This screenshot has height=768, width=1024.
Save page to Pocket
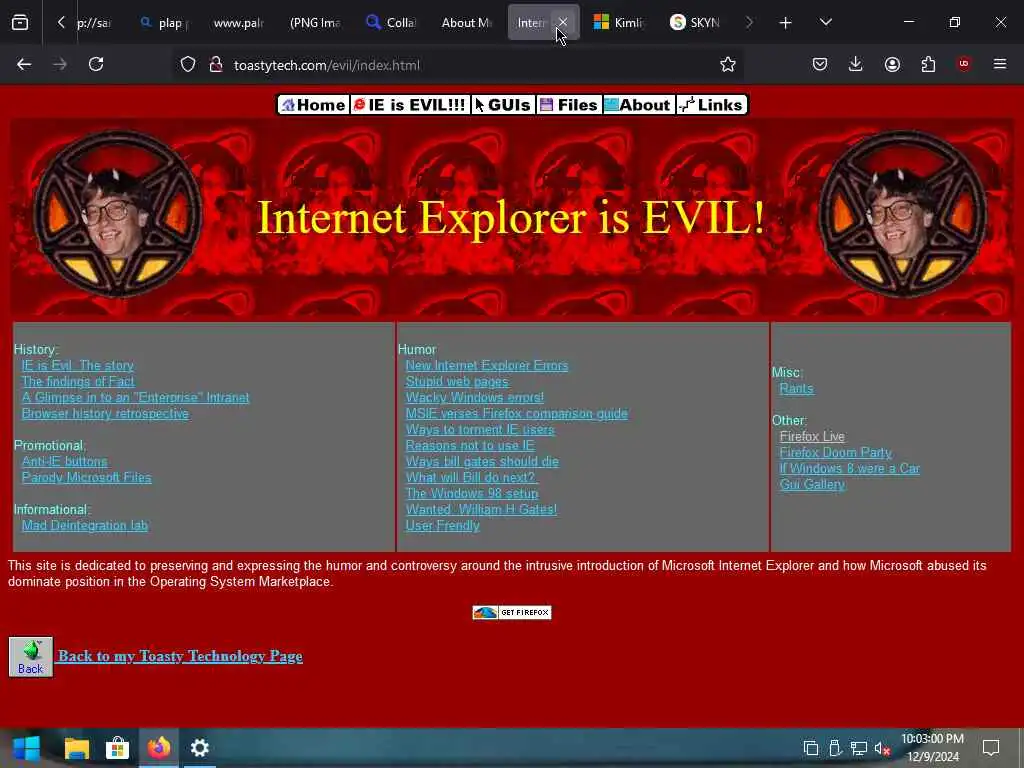point(820,64)
